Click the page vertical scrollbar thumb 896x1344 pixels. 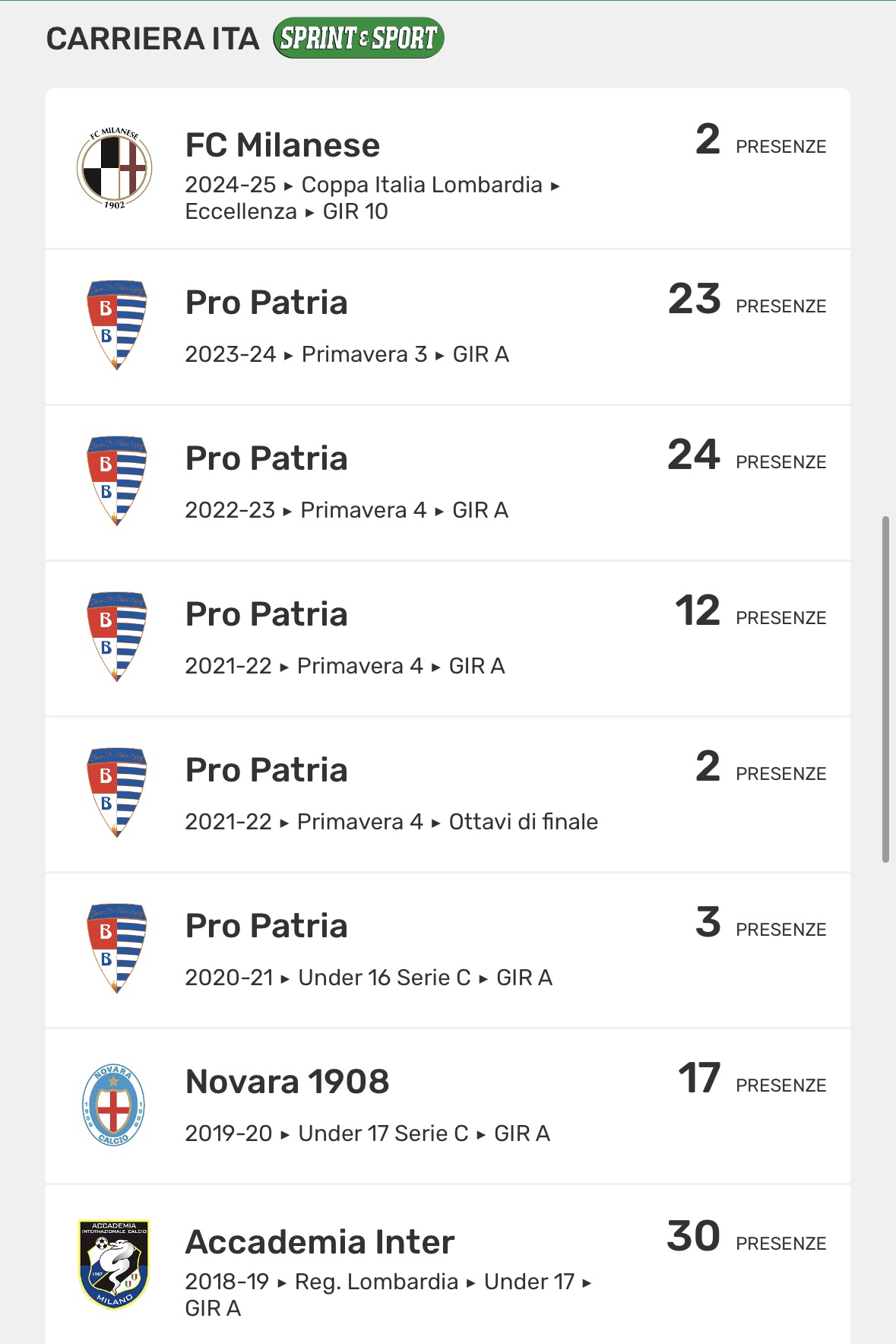coord(885,689)
